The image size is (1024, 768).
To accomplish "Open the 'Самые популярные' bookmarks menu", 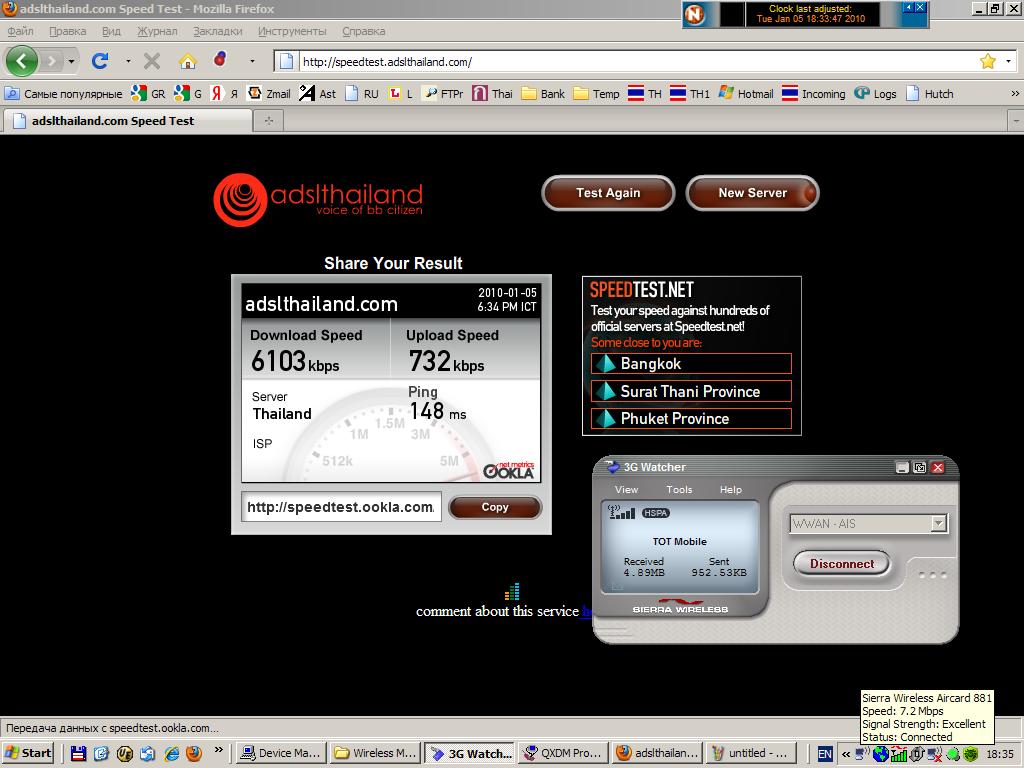I will [63, 93].
